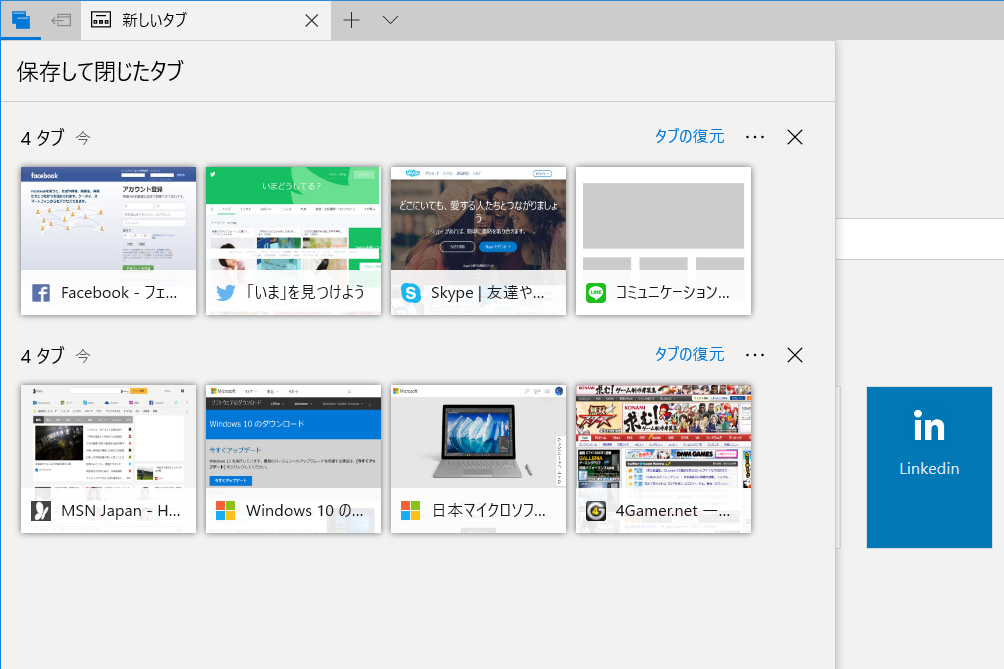Click the Windows 10 download tab icon

point(226,511)
